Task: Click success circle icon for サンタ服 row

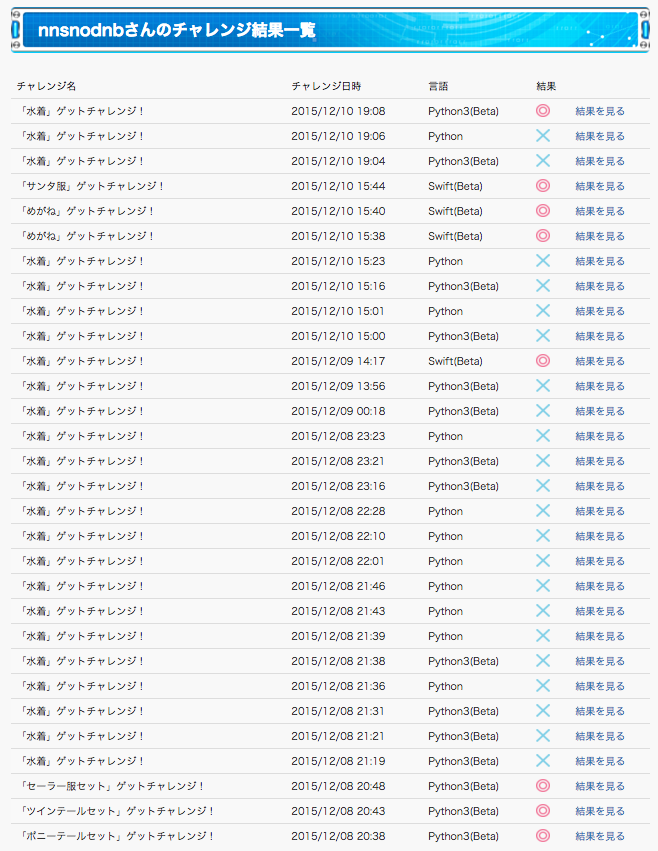Action: [x=543, y=186]
